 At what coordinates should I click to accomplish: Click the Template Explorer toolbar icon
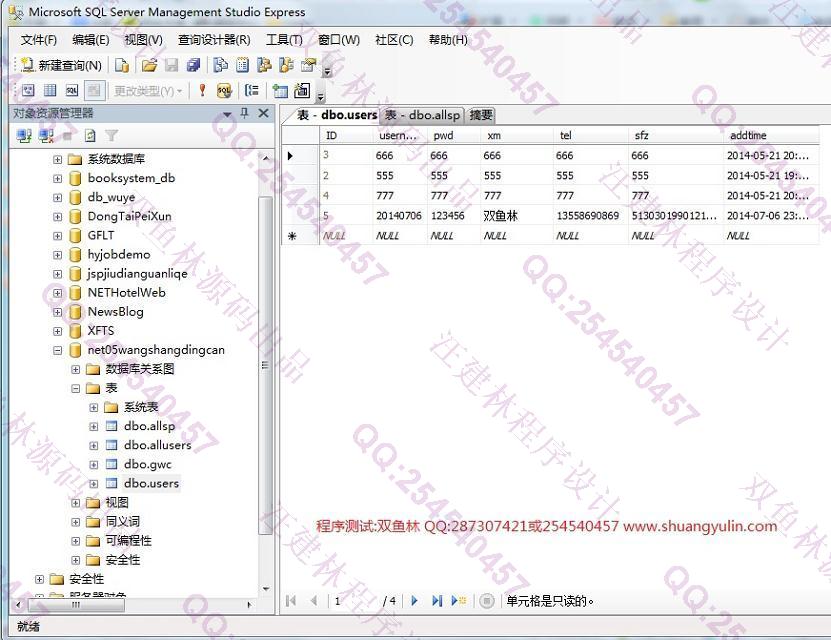point(286,65)
